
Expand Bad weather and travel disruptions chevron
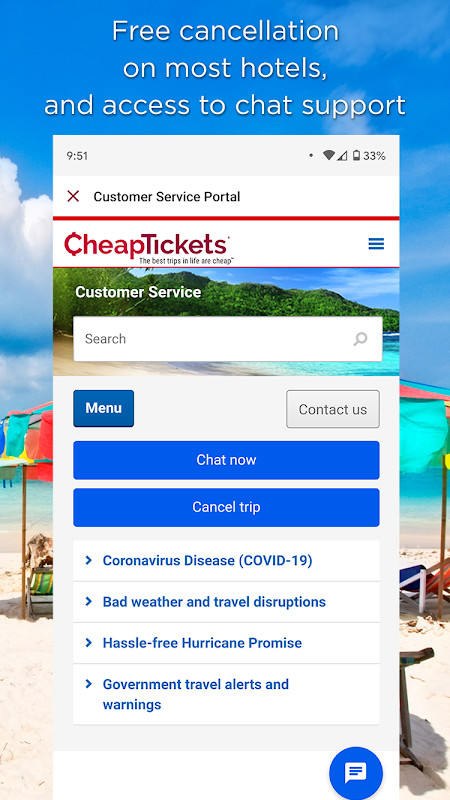click(89, 602)
